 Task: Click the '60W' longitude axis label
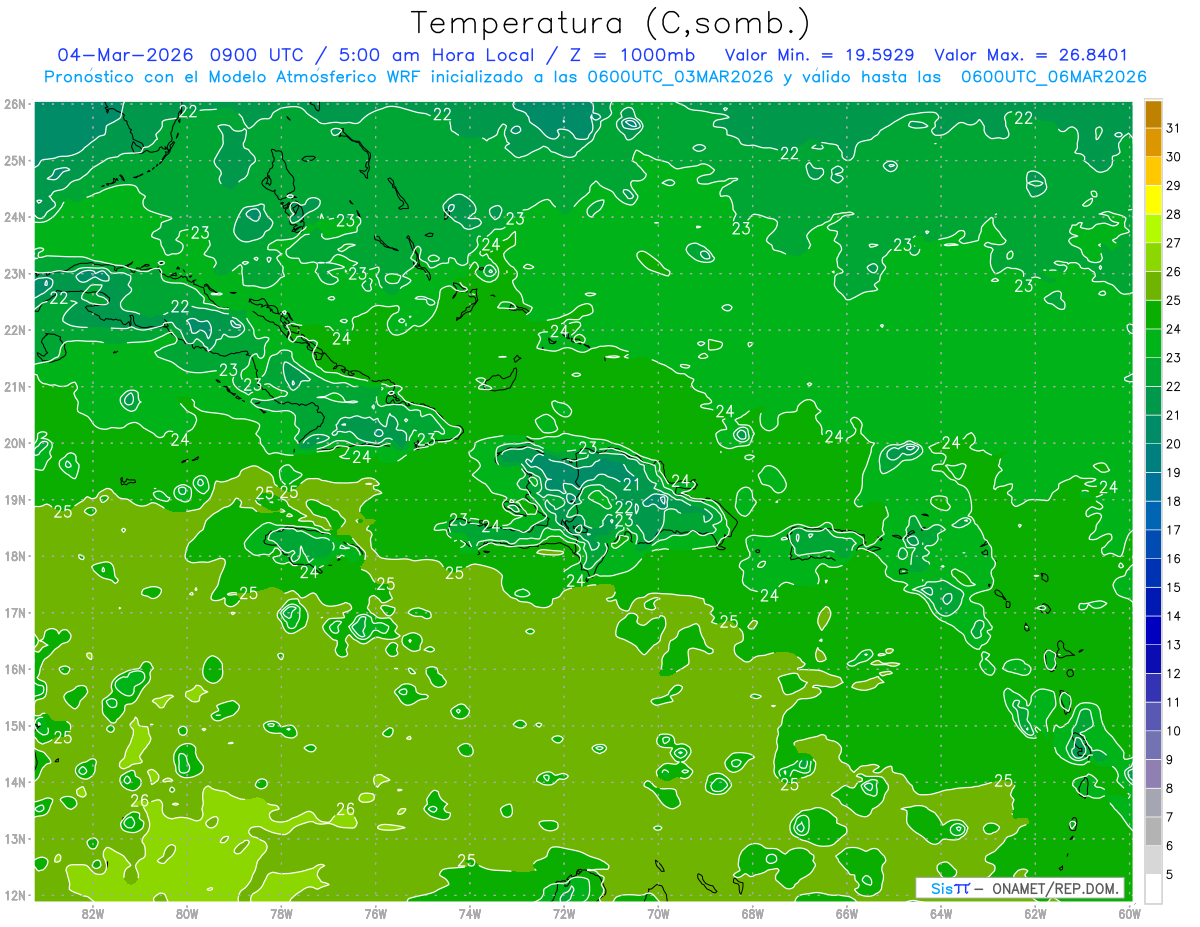[1129, 913]
